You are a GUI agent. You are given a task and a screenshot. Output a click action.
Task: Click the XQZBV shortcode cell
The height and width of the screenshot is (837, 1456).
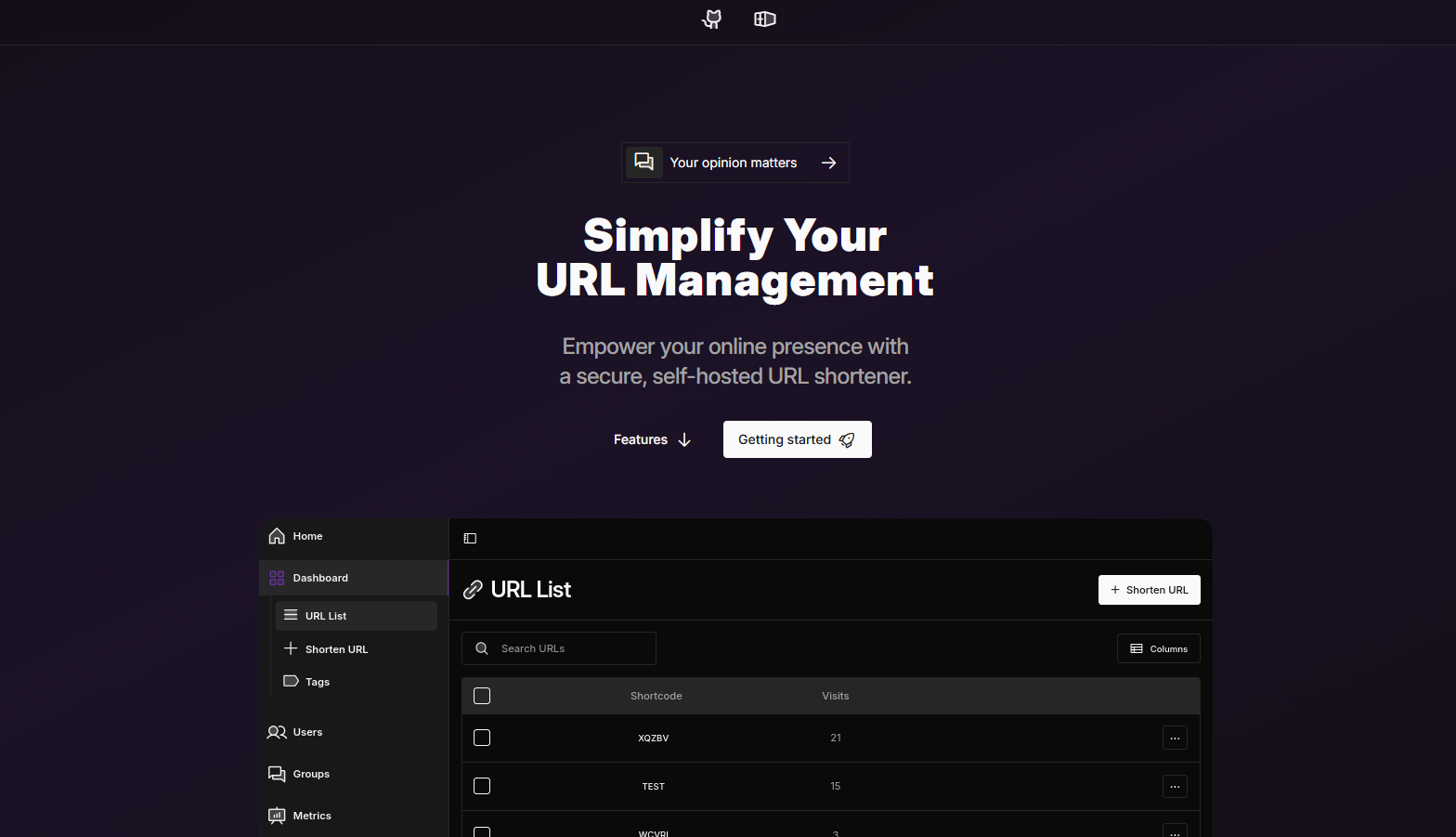pyautogui.click(x=654, y=739)
